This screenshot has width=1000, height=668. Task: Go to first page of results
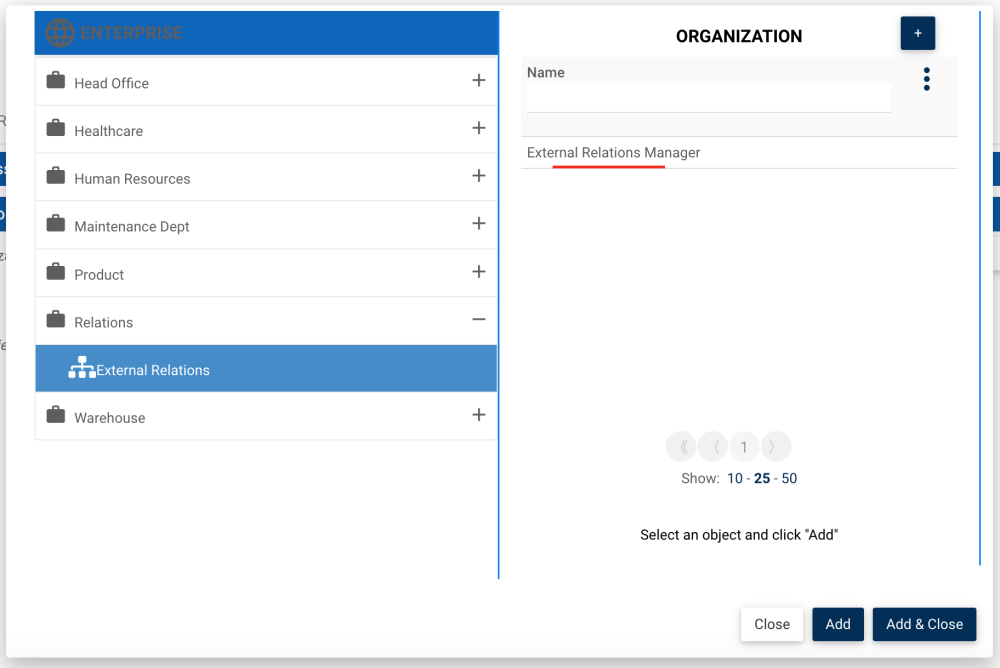click(x=682, y=447)
